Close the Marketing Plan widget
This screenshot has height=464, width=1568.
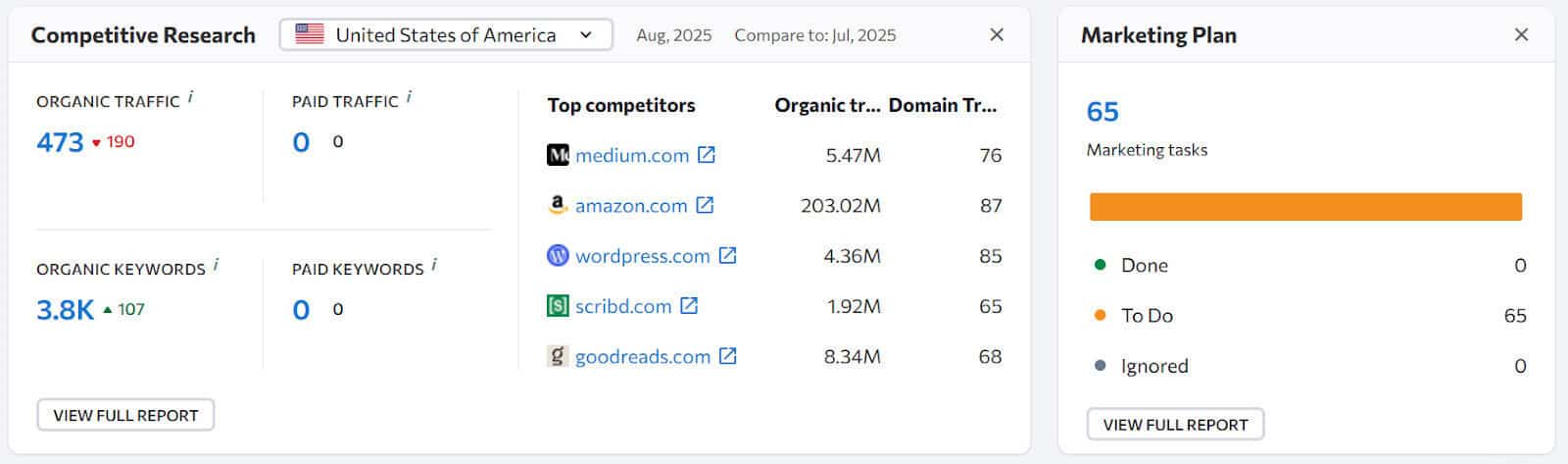(1521, 34)
